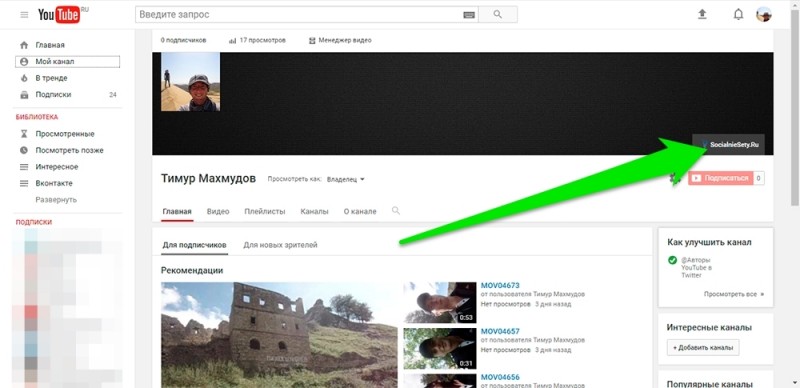Click the channel profile photo
800x388 pixels.
190,82
